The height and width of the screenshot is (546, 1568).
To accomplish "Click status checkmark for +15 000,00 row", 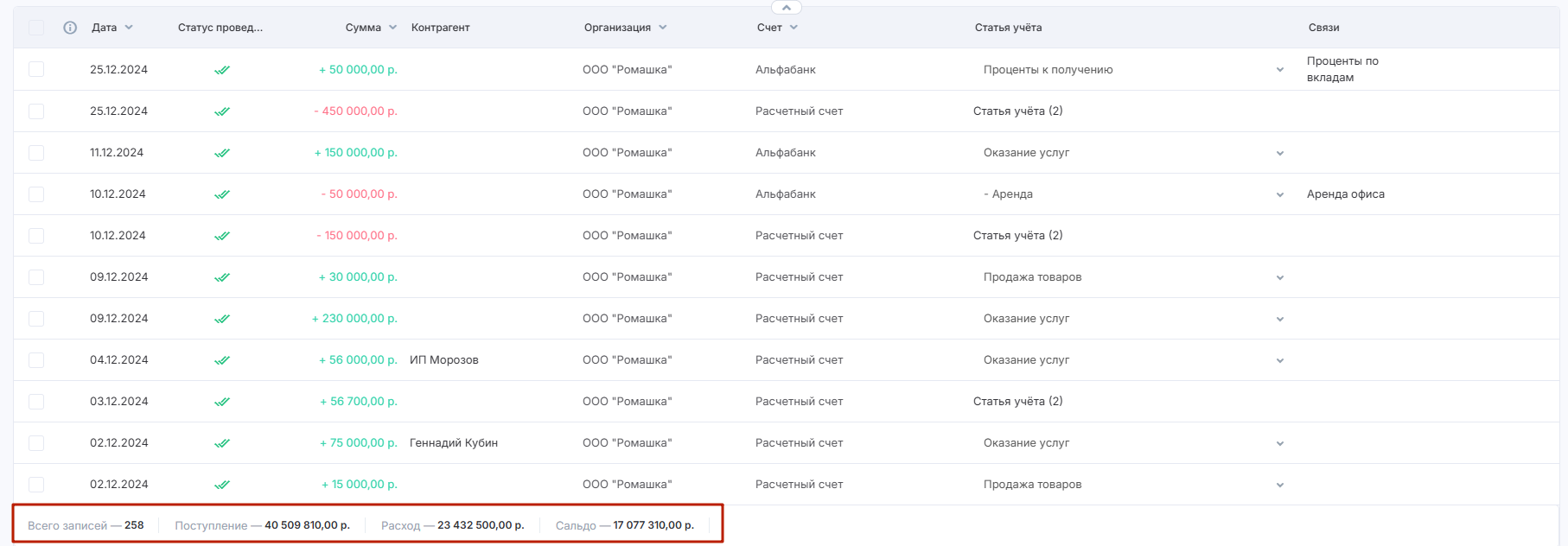I will (222, 485).
